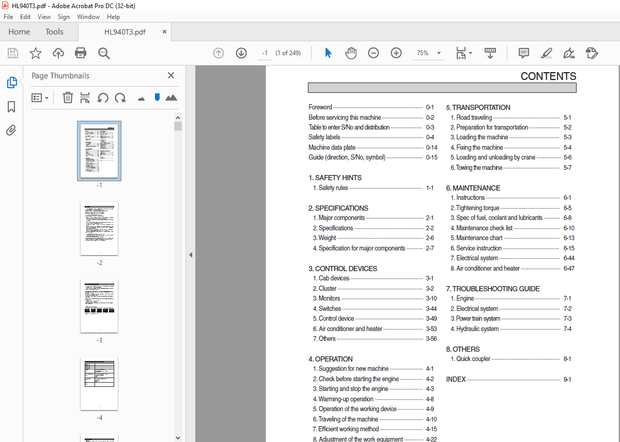Close the HL940T3.pdf tab

tap(164, 32)
